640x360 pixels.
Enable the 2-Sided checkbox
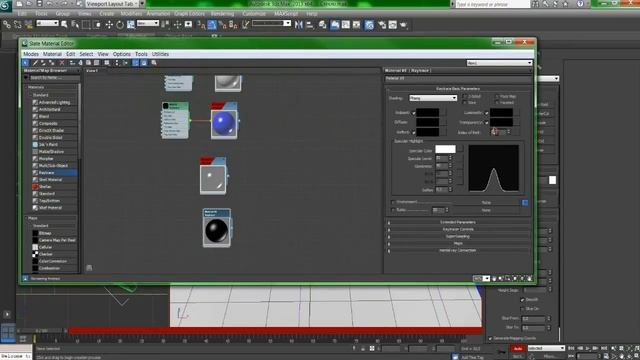click(x=465, y=96)
